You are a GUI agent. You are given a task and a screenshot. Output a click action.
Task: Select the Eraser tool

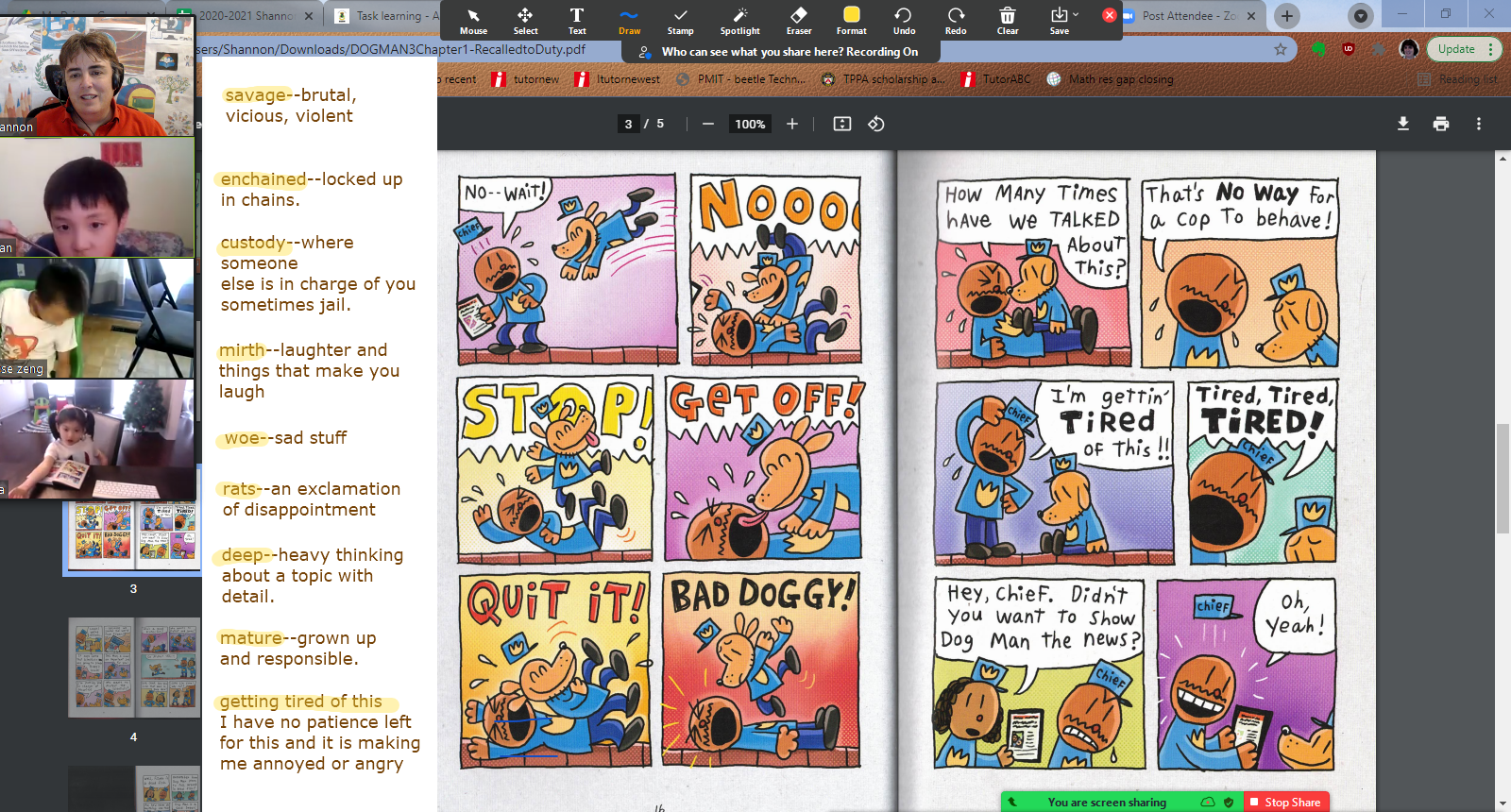799,20
